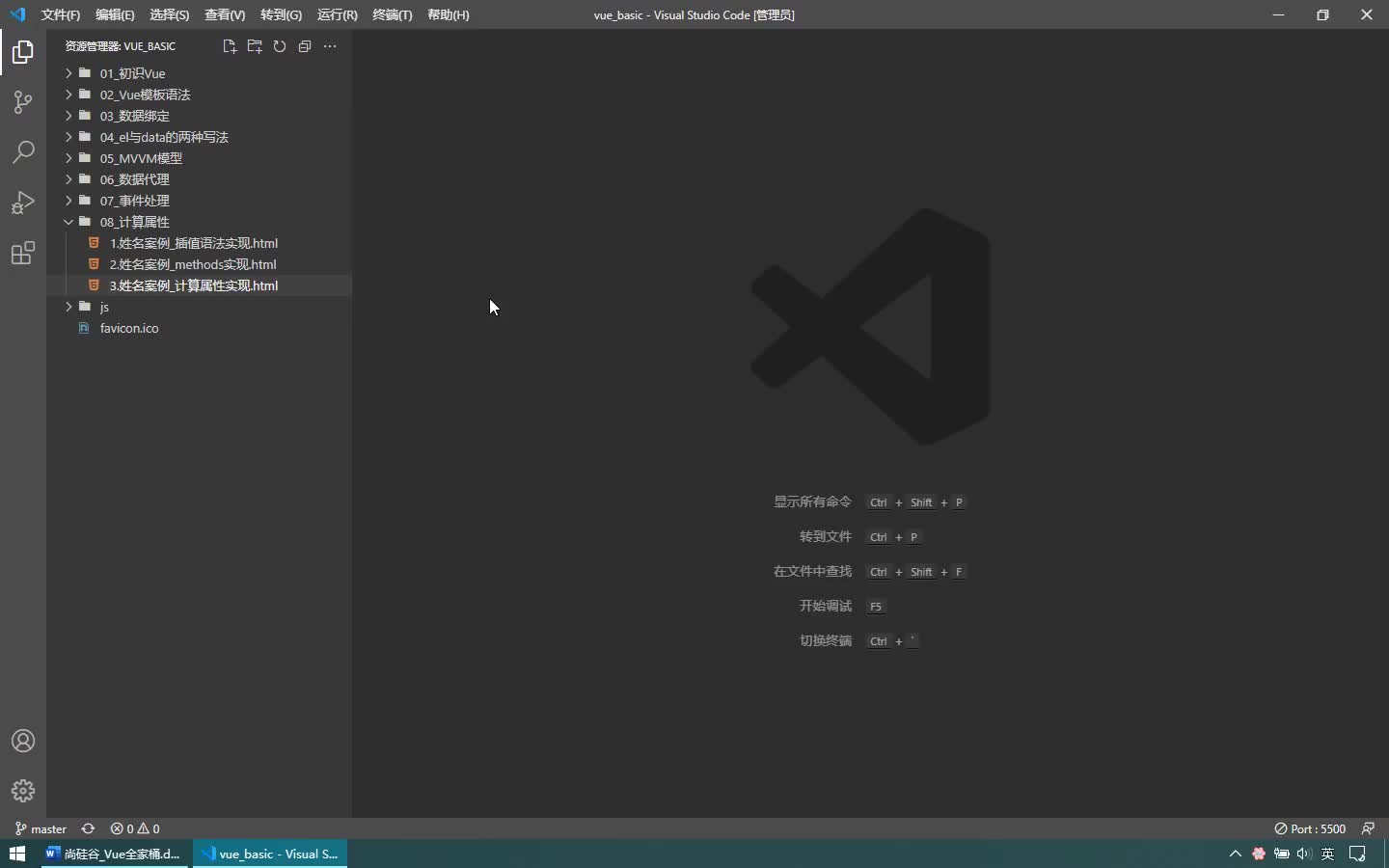Click the New Folder icon in explorer
The image size is (1389, 868).
255,46
